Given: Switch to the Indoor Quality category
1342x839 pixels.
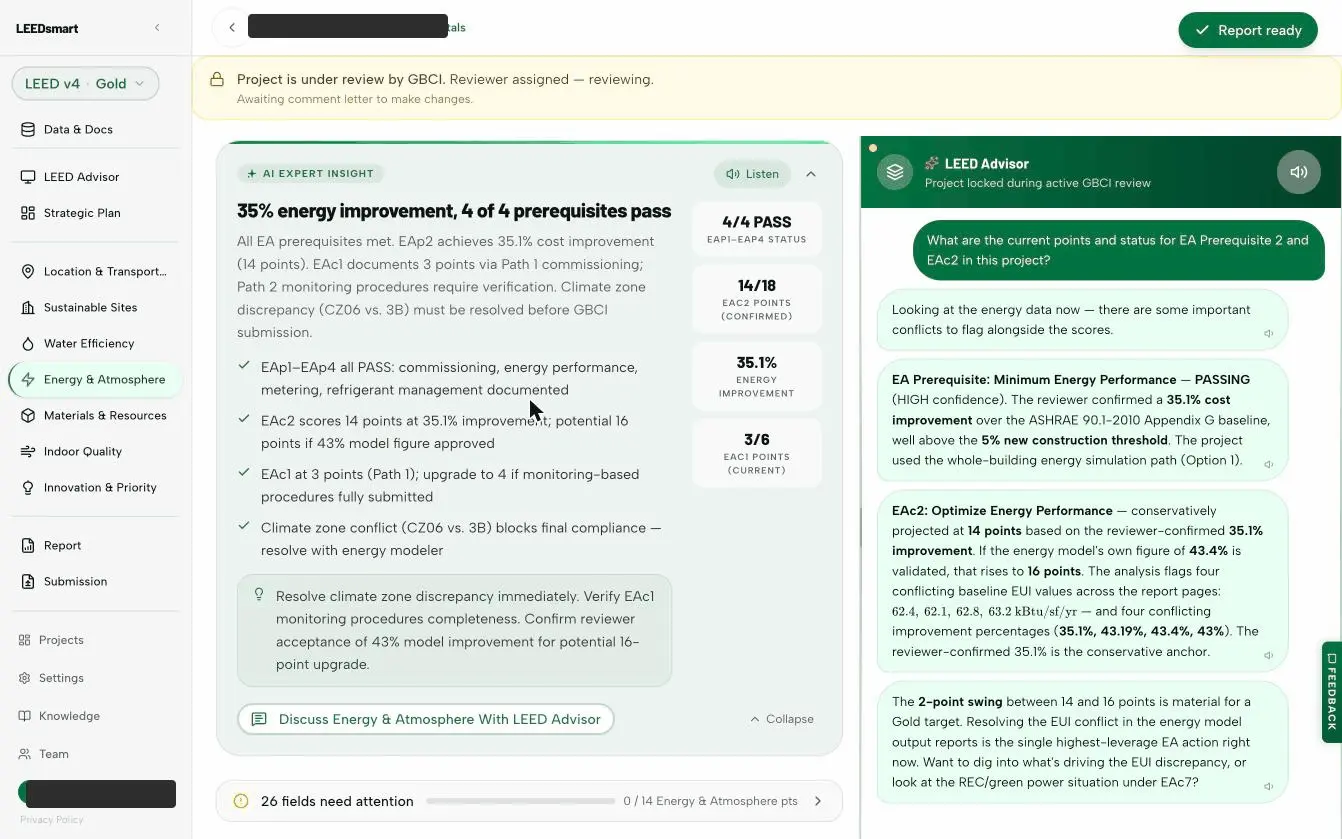Looking at the screenshot, I should click(x=82, y=451).
